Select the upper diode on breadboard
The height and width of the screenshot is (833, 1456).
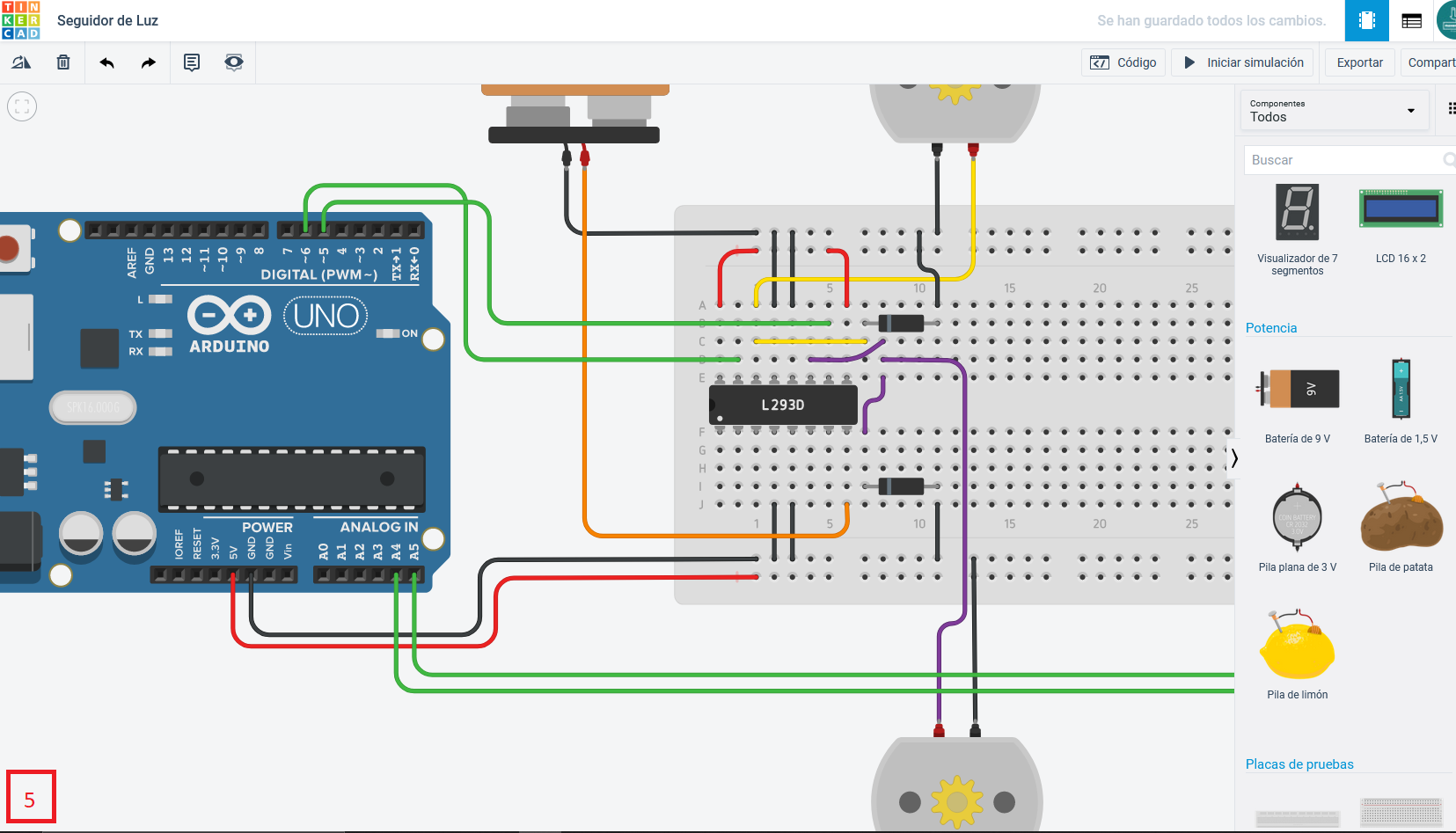pyautogui.click(x=901, y=323)
